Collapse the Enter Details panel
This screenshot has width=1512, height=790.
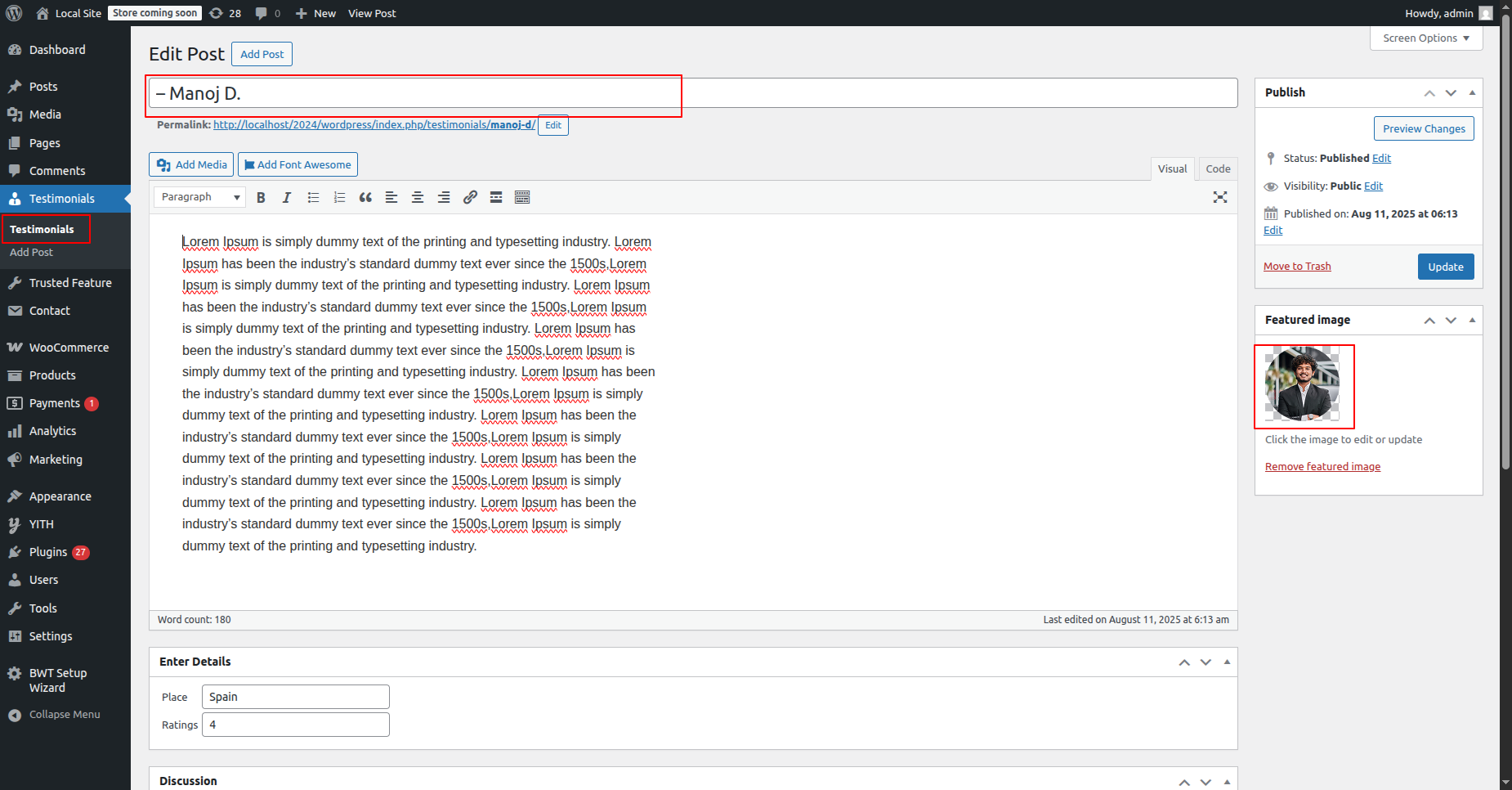pos(1227,662)
